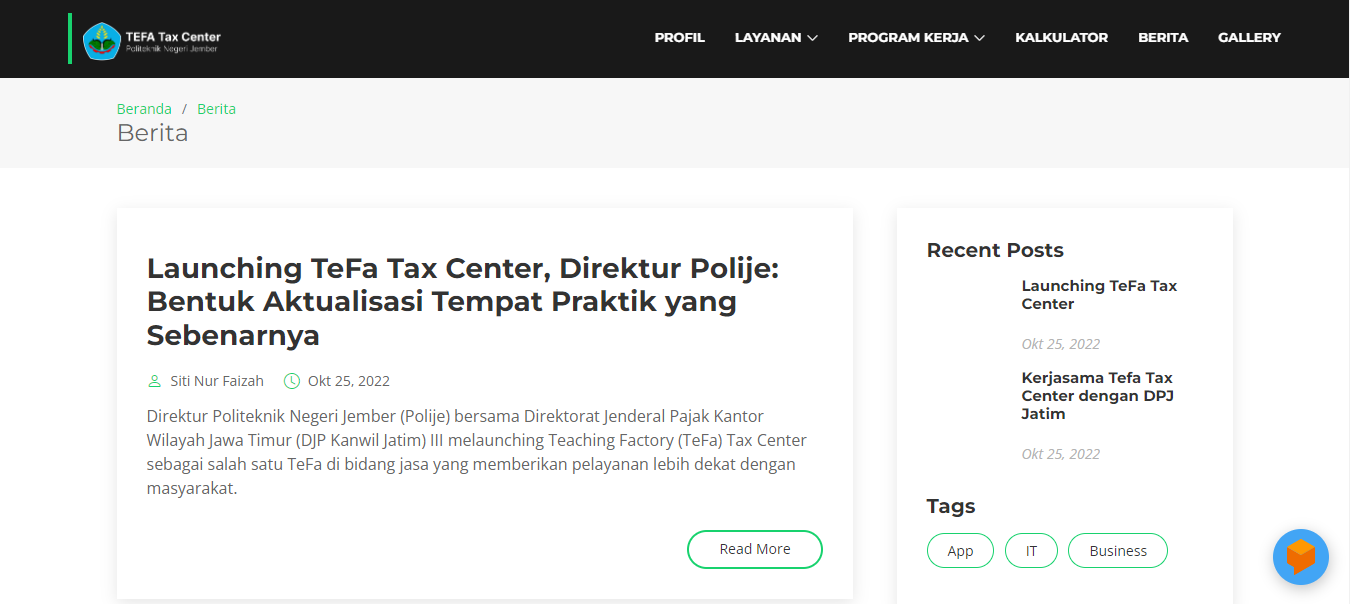Open the Launching TeFa Tax Center article headline
This screenshot has height=604, width=1350.
point(461,301)
